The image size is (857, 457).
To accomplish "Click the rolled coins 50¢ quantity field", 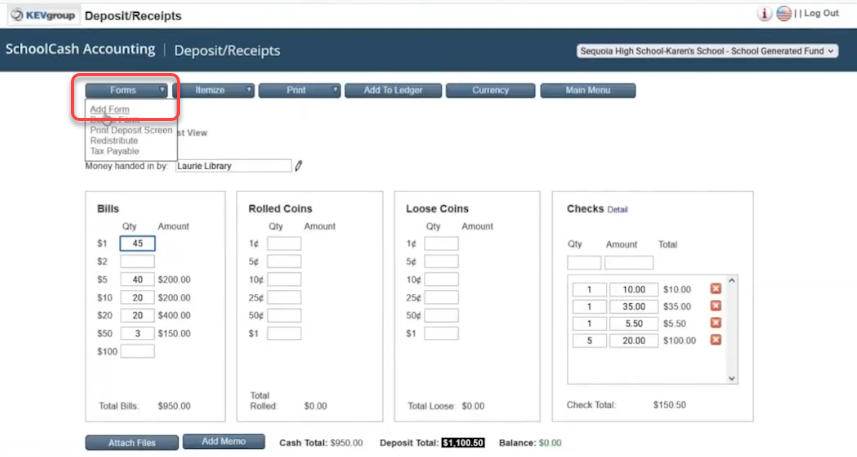I will (x=284, y=315).
